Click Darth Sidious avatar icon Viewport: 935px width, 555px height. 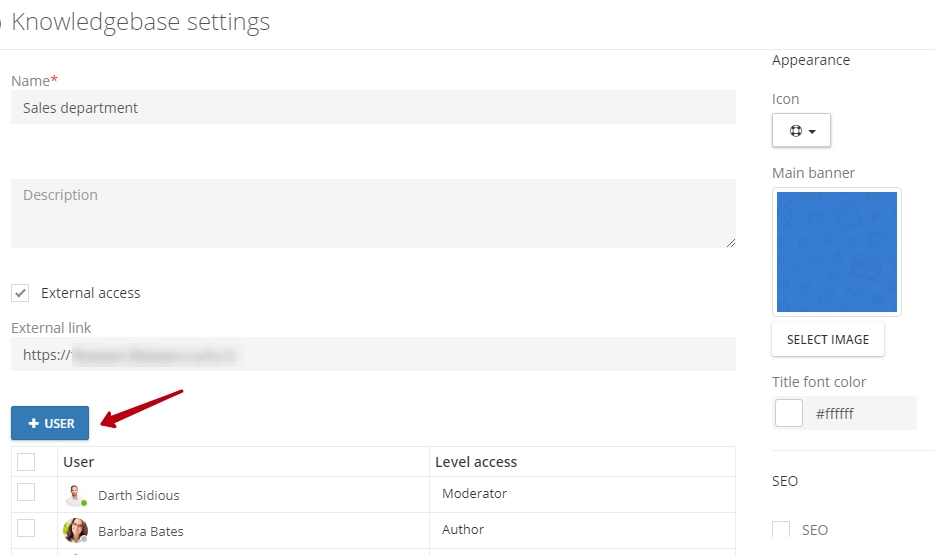75,495
